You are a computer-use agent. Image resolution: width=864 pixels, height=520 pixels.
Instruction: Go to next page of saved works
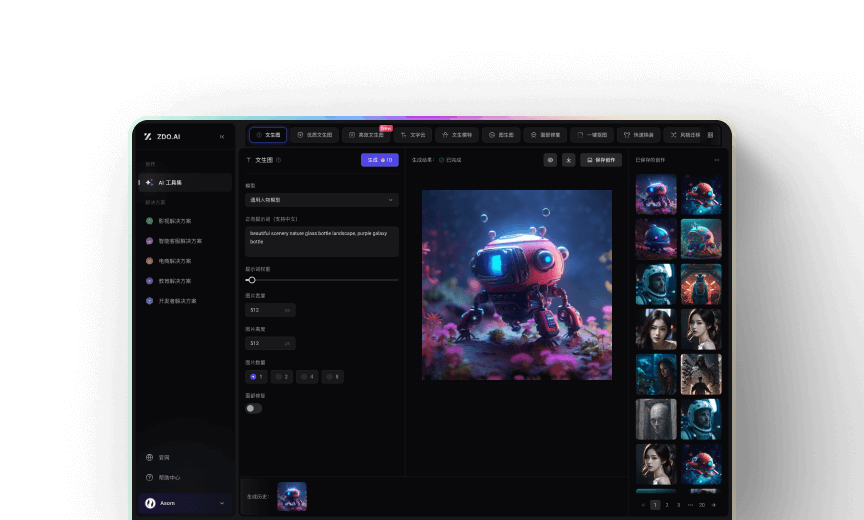tap(713, 505)
